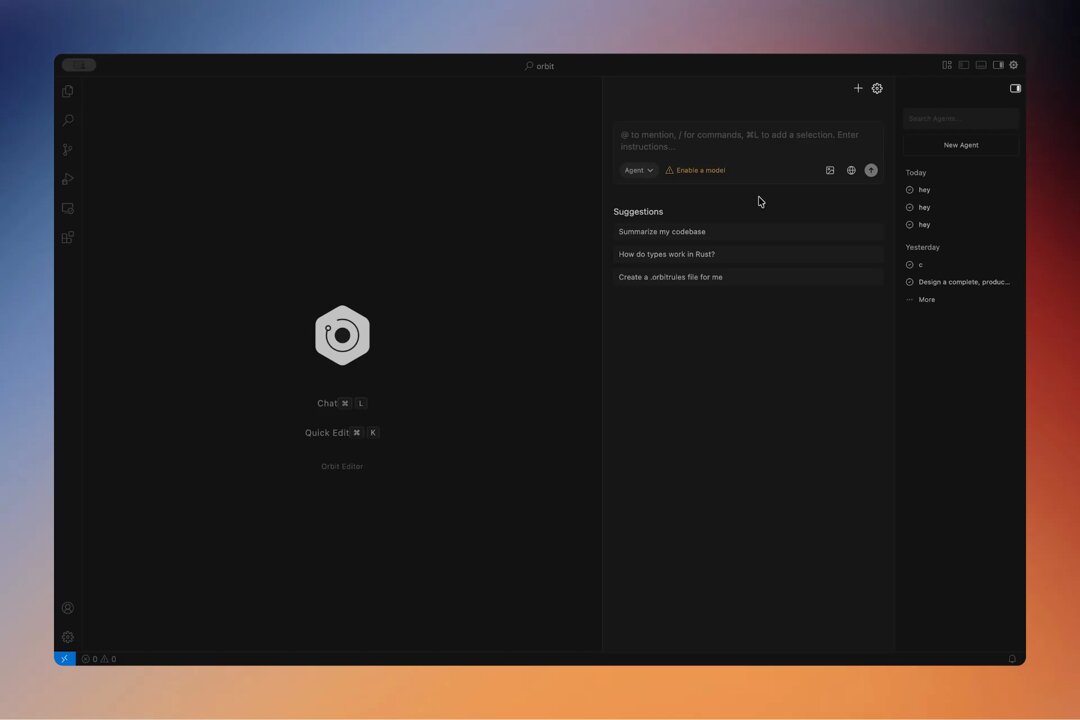Click the errors and warnings count in status bar
Image resolution: width=1080 pixels, height=720 pixels.
tap(98, 659)
